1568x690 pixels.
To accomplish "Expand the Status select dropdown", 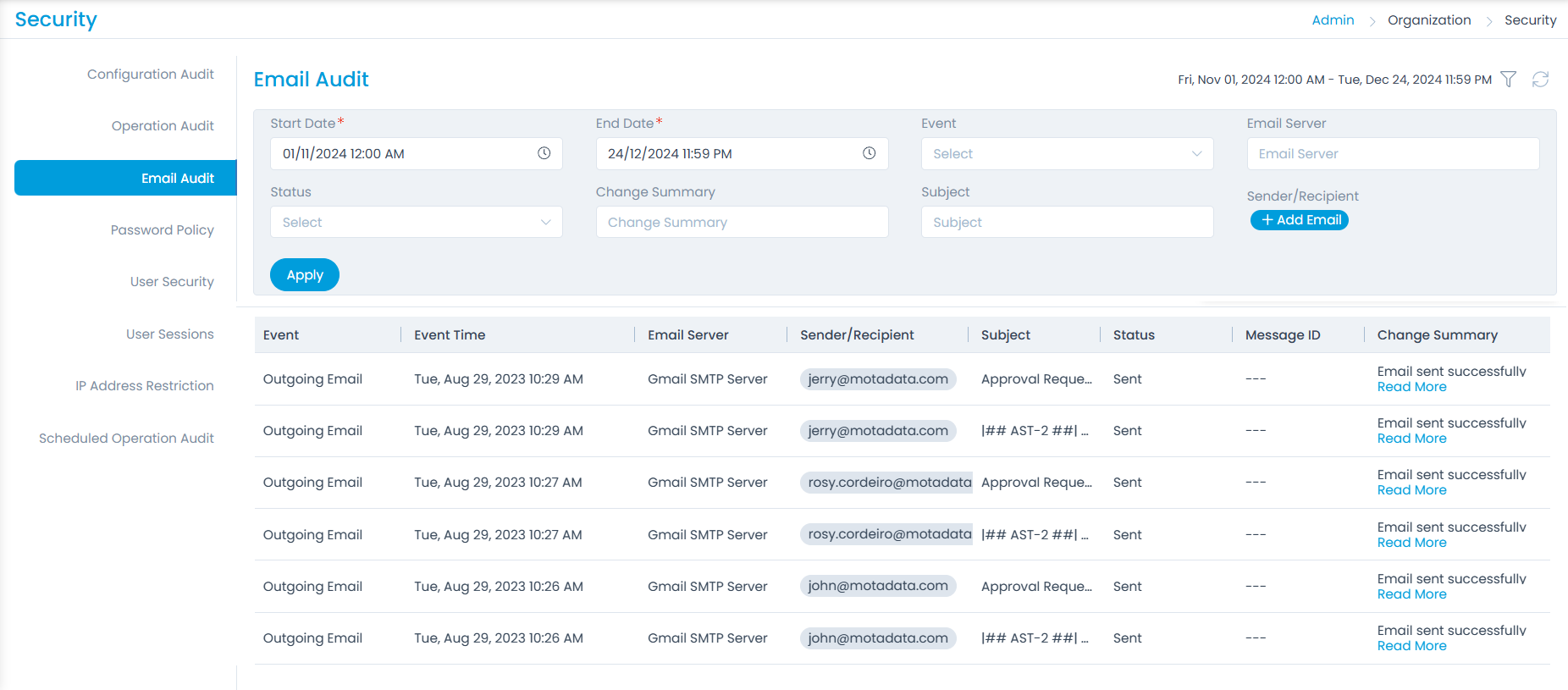I will point(417,223).
